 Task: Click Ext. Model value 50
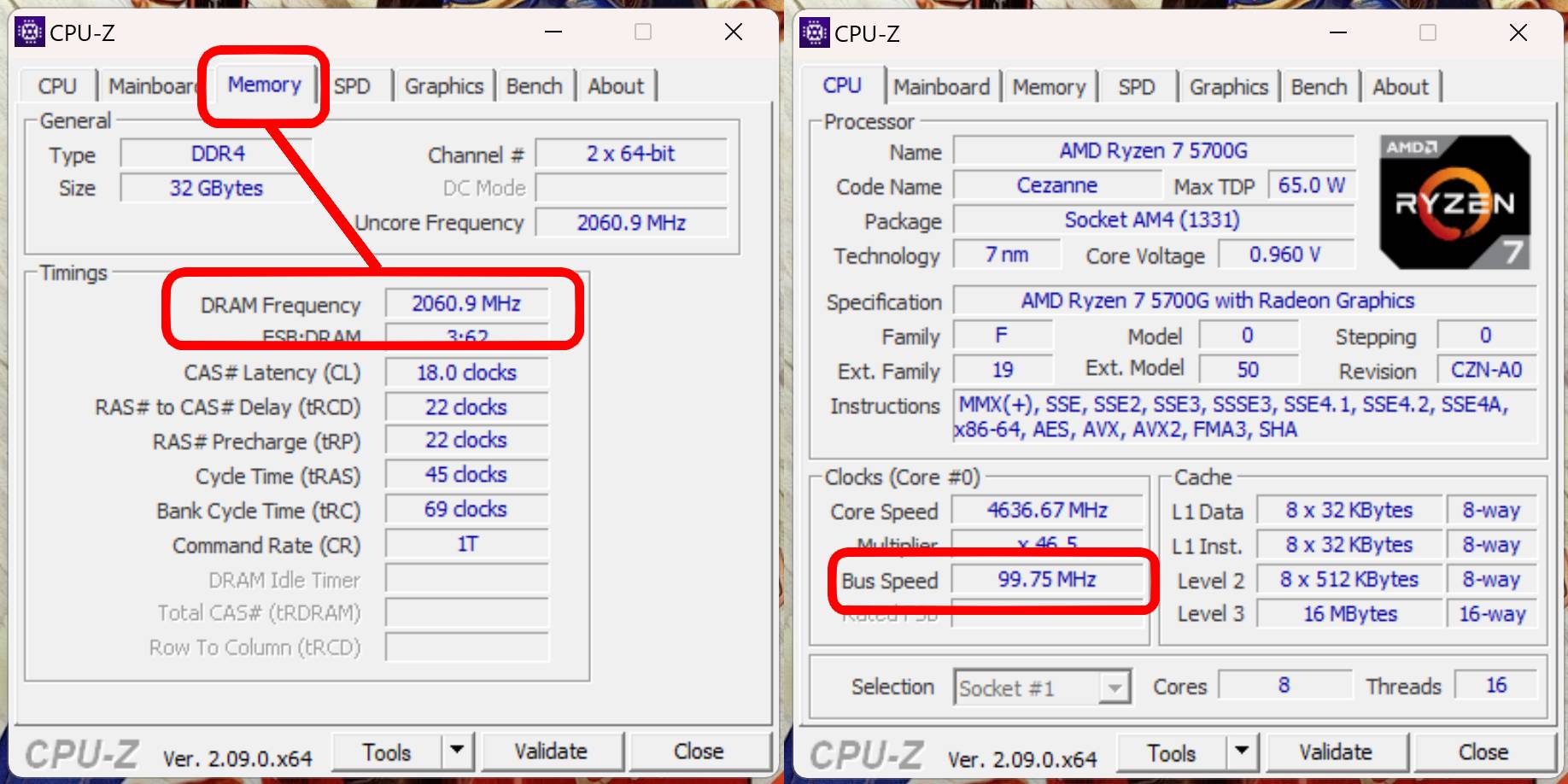point(1249,370)
